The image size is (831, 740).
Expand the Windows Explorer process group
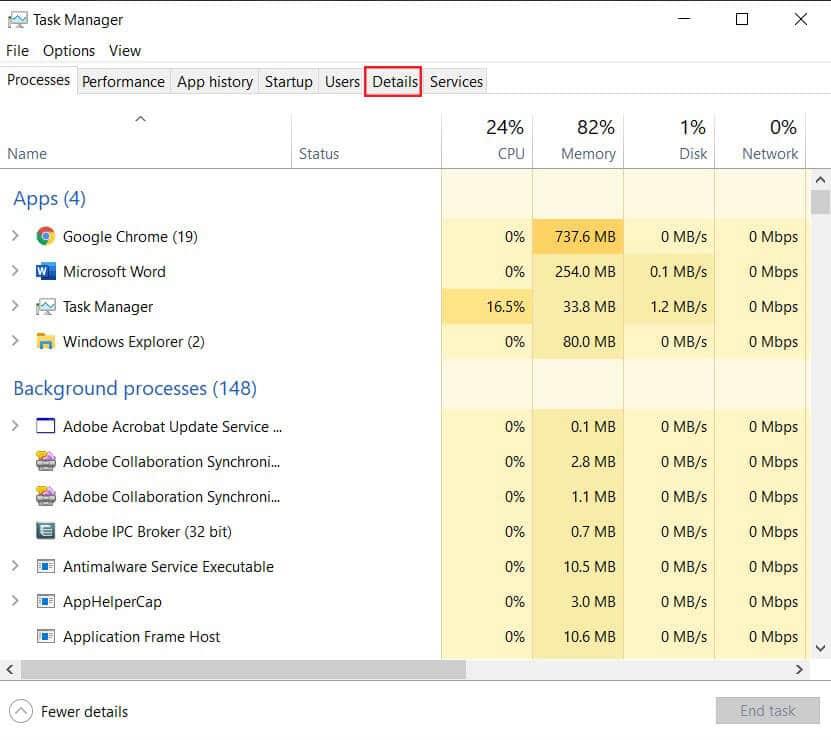pyautogui.click(x=15, y=342)
